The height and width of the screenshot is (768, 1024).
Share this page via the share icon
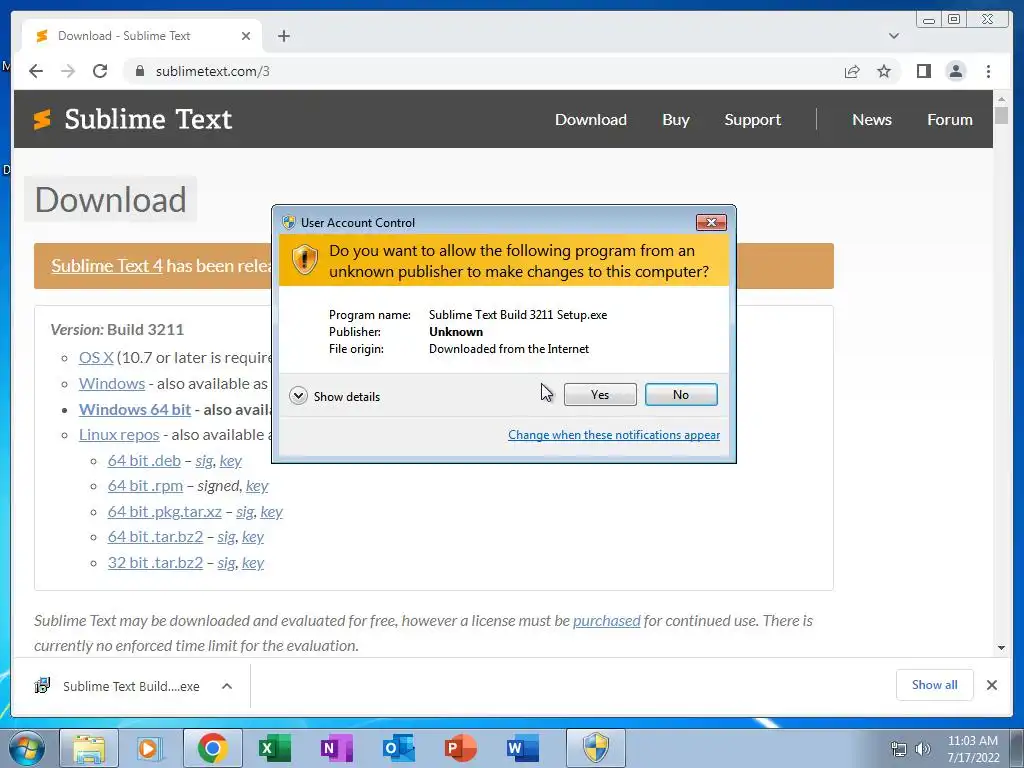click(x=852, y=71)
